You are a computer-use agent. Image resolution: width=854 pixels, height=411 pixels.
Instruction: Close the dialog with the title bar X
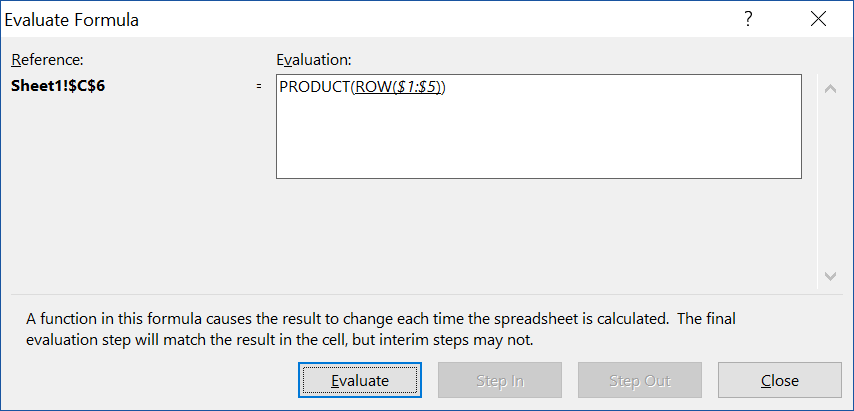point(819,19)
